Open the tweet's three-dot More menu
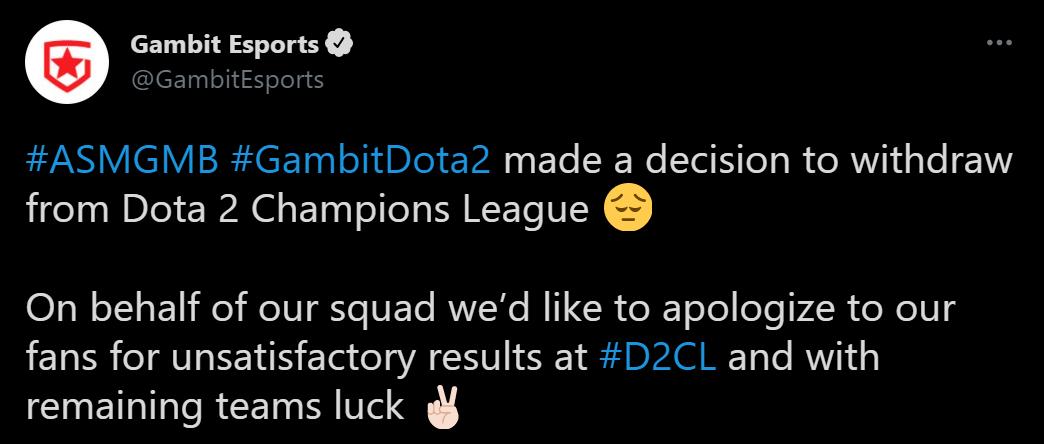This screenshot has height=444, width=1044. pos(999,44)
